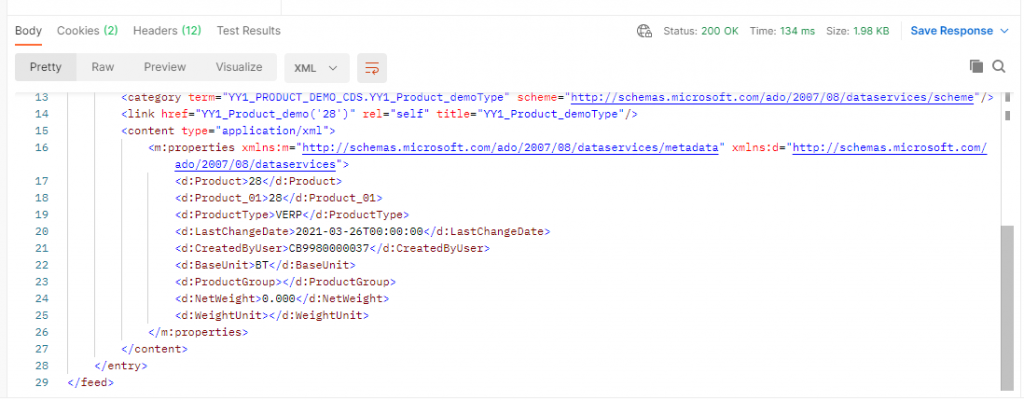Select the Pretty view option
The image size is (1024, 401).
46,67
